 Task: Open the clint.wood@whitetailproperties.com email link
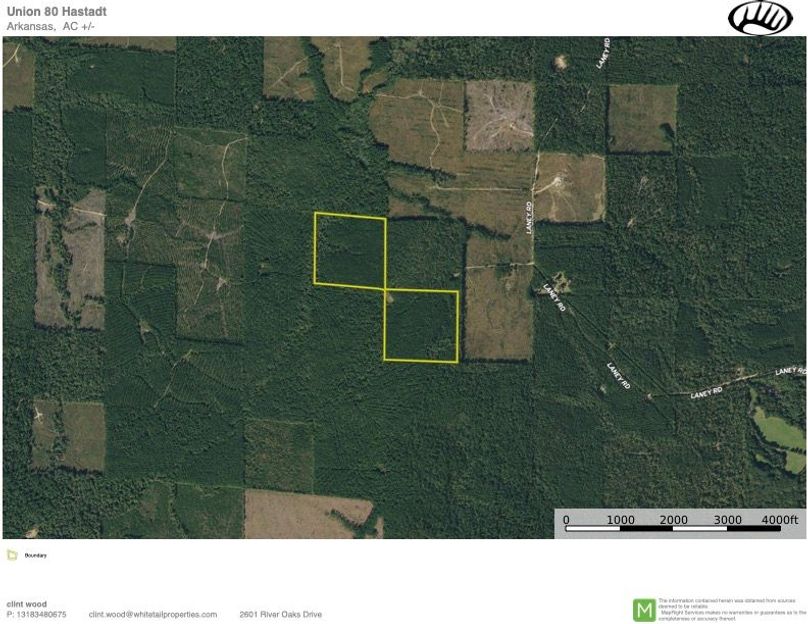(x=153, y=614)
